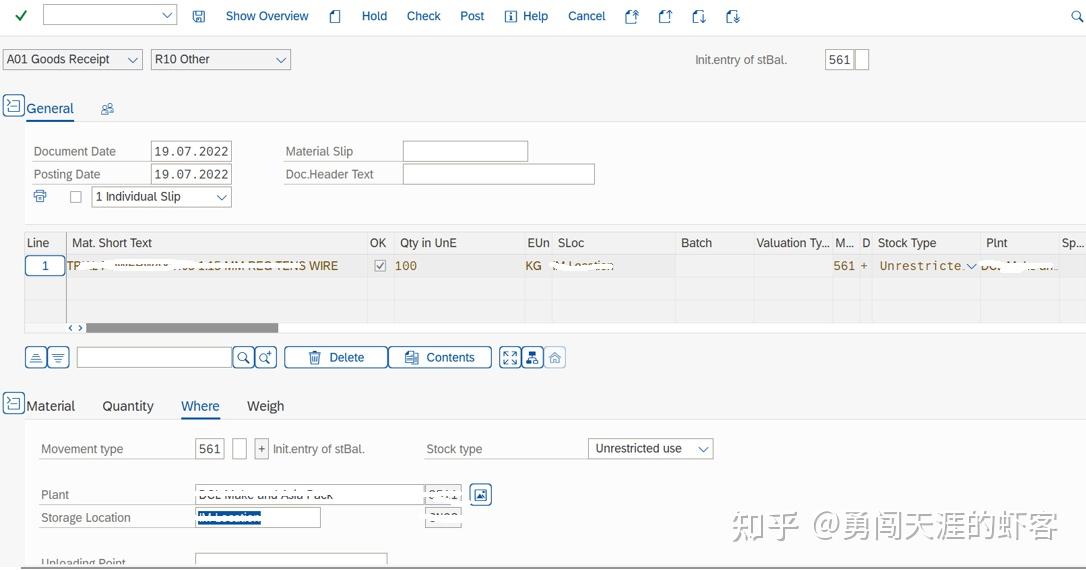Open the R10 Other dropdown
This screenshot has height=570, width=1086.
pyautogui.click(x=221, y=60)
